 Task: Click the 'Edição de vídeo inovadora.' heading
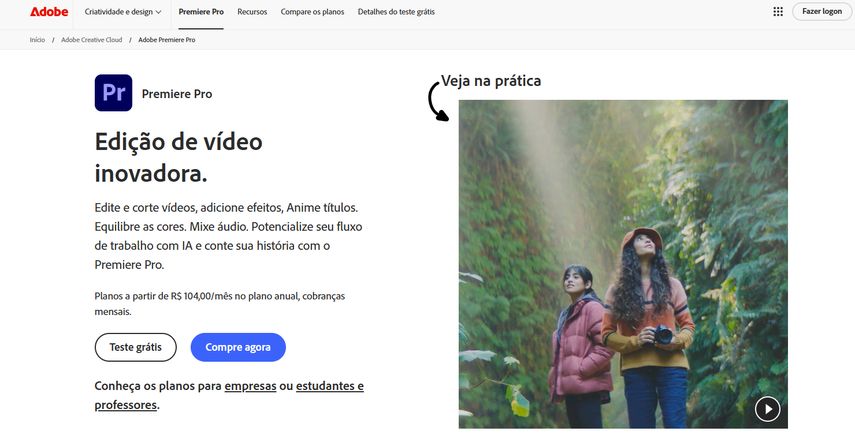point(178,158)
